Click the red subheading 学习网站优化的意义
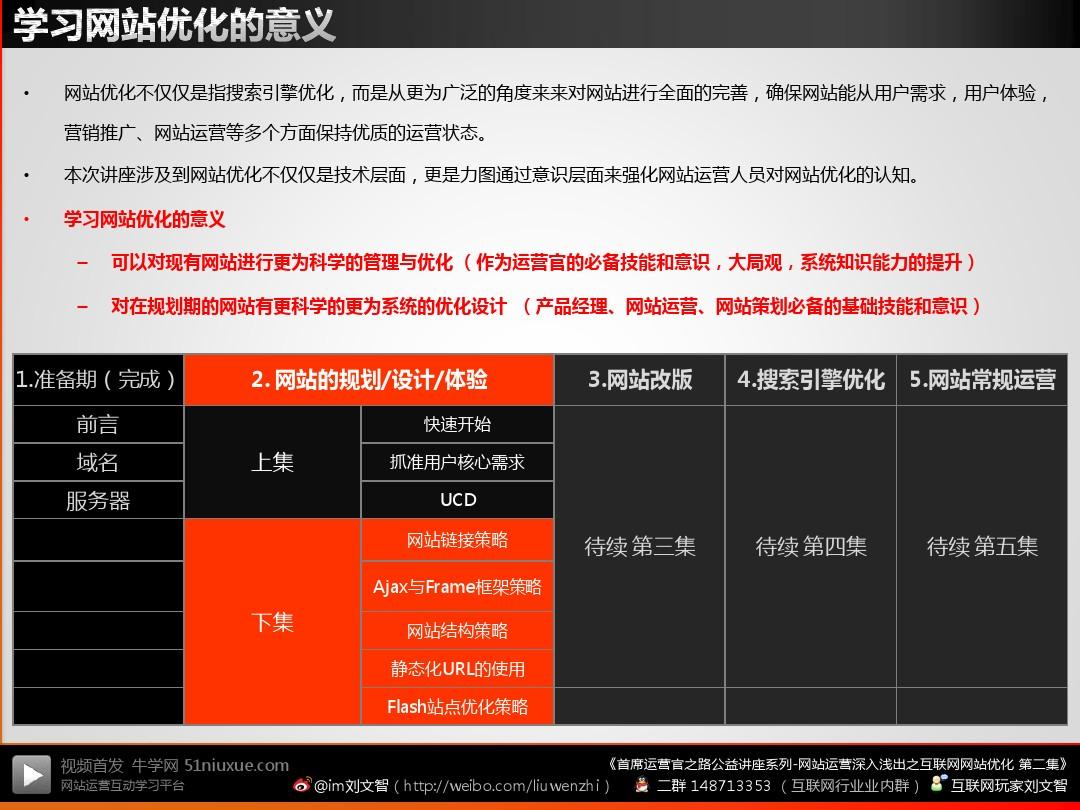Viewport: 1080px width, 810px height. point(145,219)
